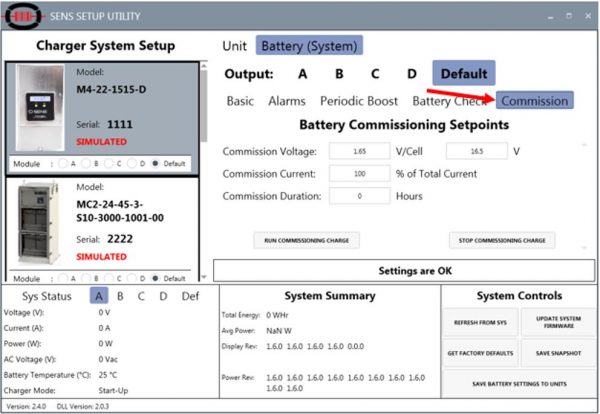Screen dimensions: 600x414
Task: Select Module Default radio for serial 2222
Action: click(155, 278)
